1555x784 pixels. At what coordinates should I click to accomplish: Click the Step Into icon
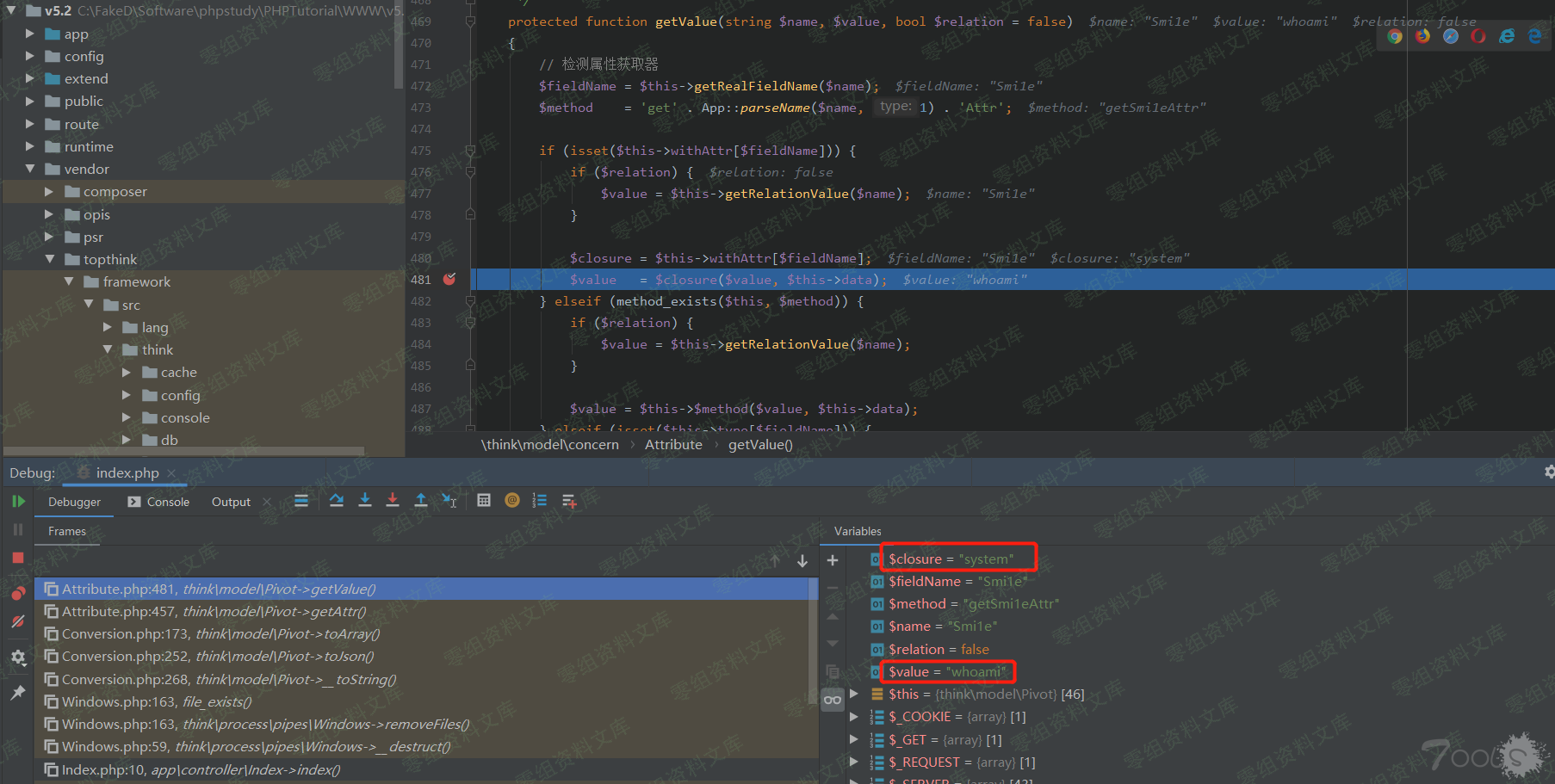click(365, 501)
